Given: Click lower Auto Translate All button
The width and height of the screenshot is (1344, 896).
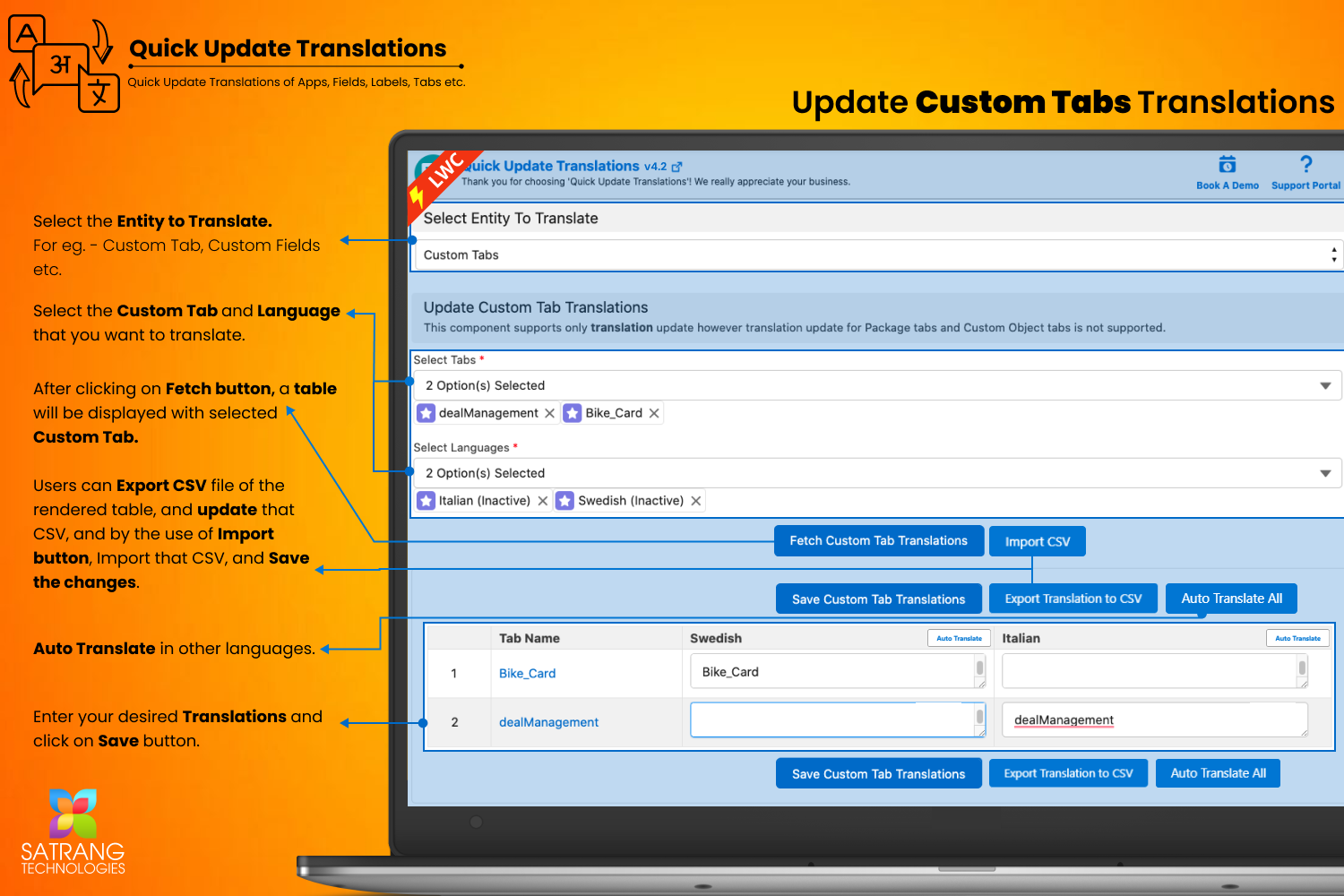Looking at the screenshot, I should [1218, 773].
